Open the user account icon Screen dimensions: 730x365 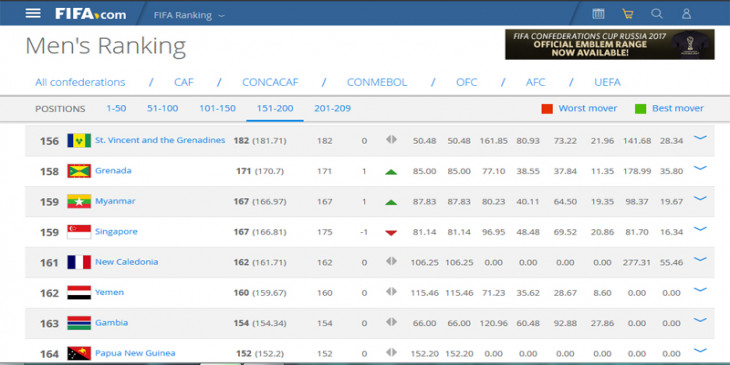point(686,14)
